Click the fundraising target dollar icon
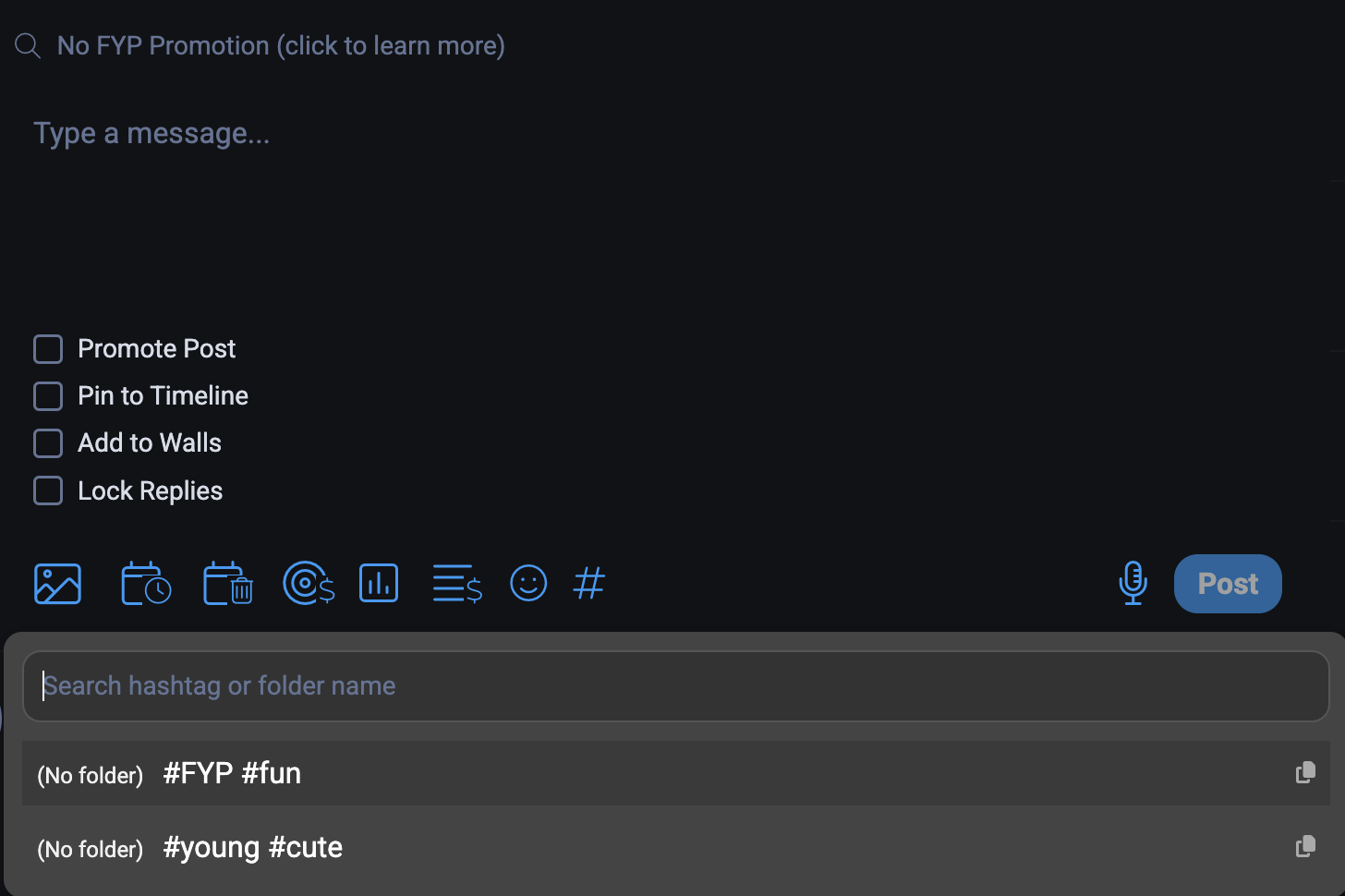Viewport: 1345px width, 896px height. pyautogui.click(x=308, y=584)
